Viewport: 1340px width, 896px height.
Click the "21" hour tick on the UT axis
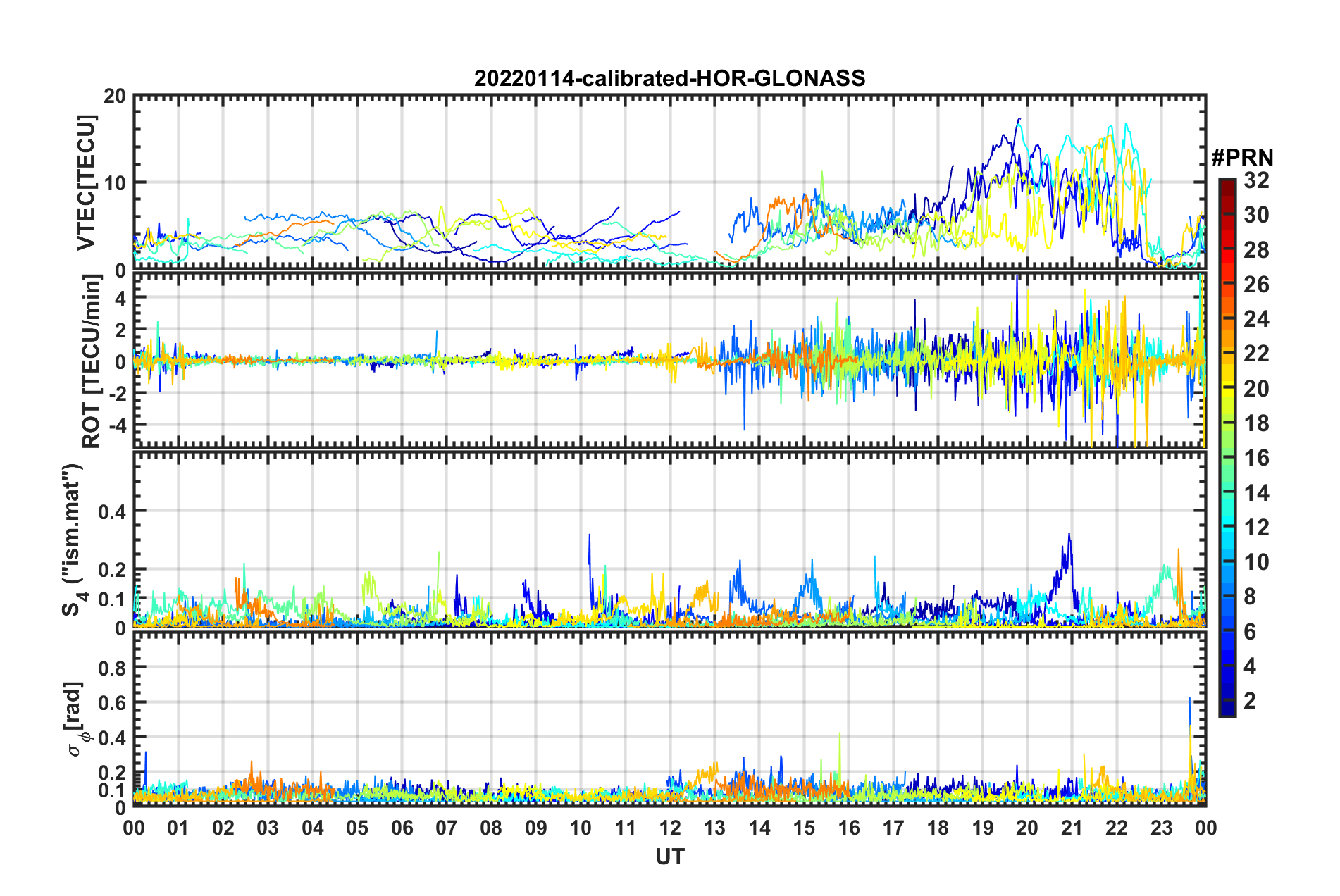(1072, 828)
